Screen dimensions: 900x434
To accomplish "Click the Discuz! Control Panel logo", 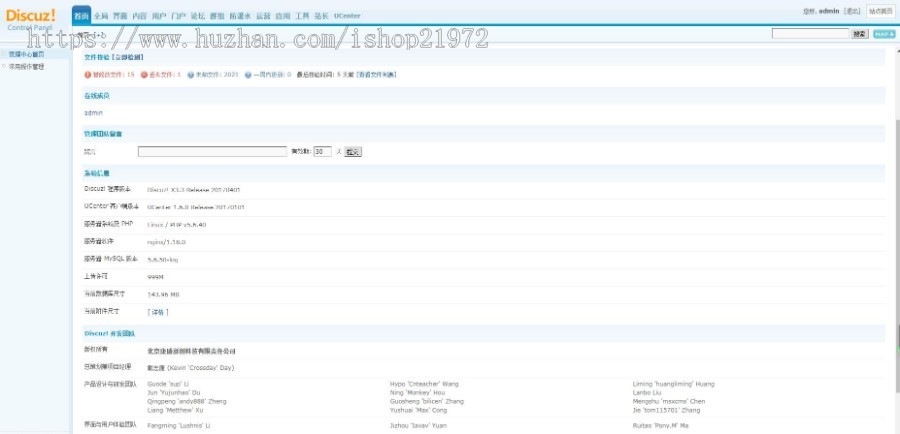I will point(30,18).
